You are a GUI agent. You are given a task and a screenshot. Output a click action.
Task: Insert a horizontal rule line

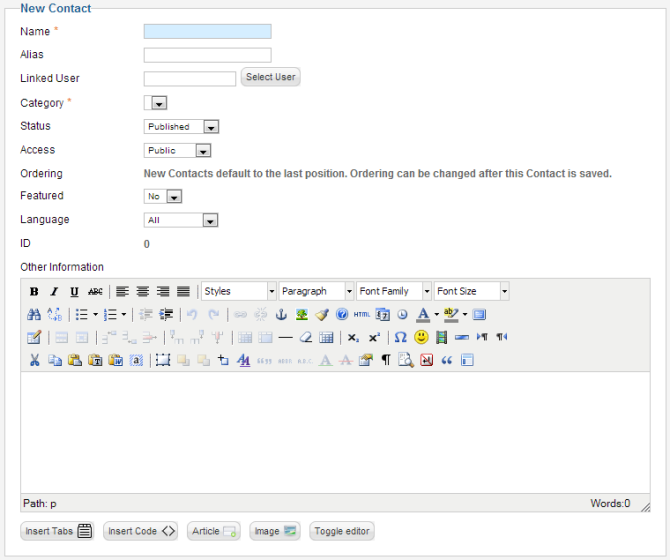(285, 338)
